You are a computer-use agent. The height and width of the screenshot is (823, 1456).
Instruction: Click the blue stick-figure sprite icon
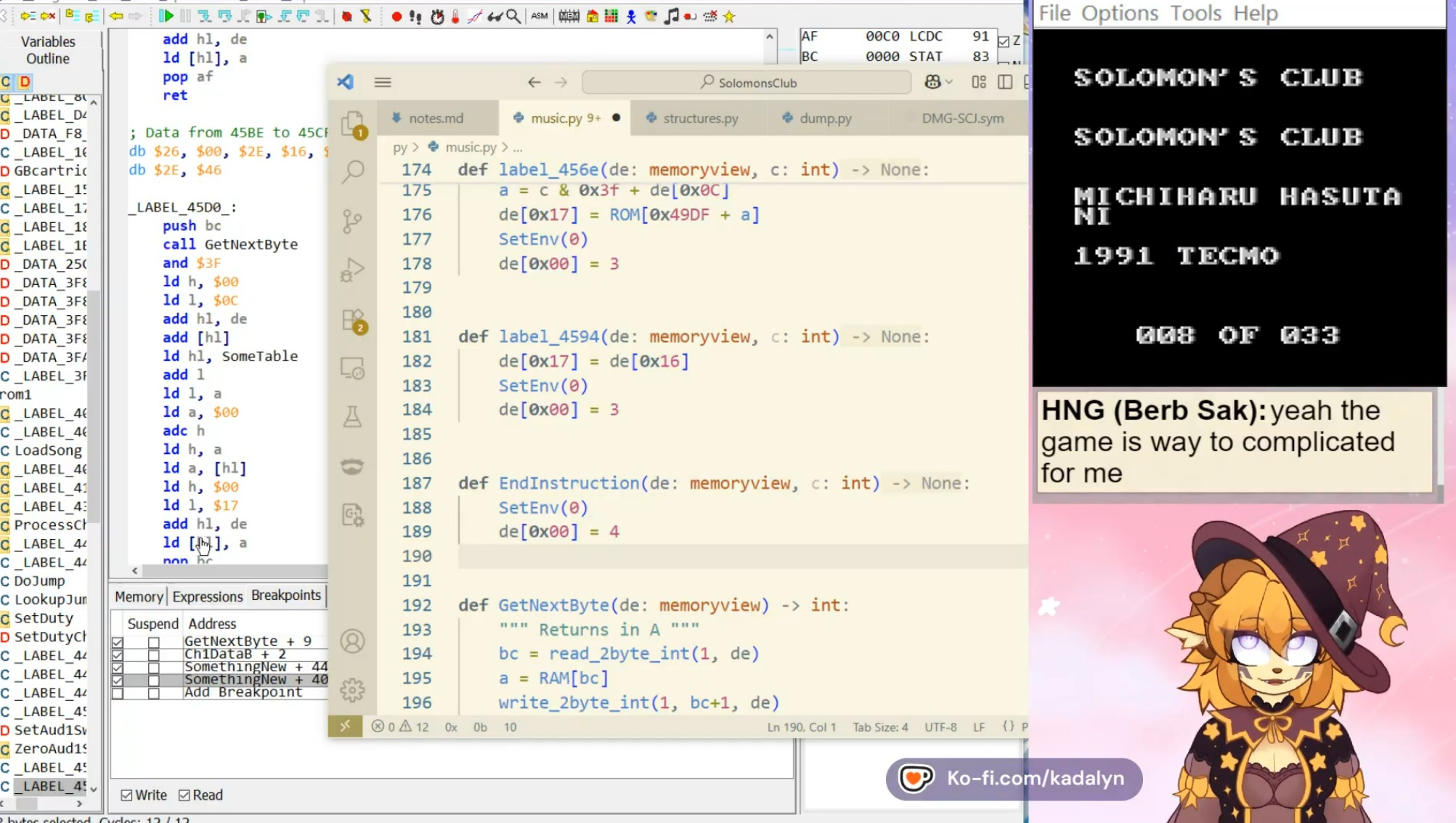pos(631,16)
